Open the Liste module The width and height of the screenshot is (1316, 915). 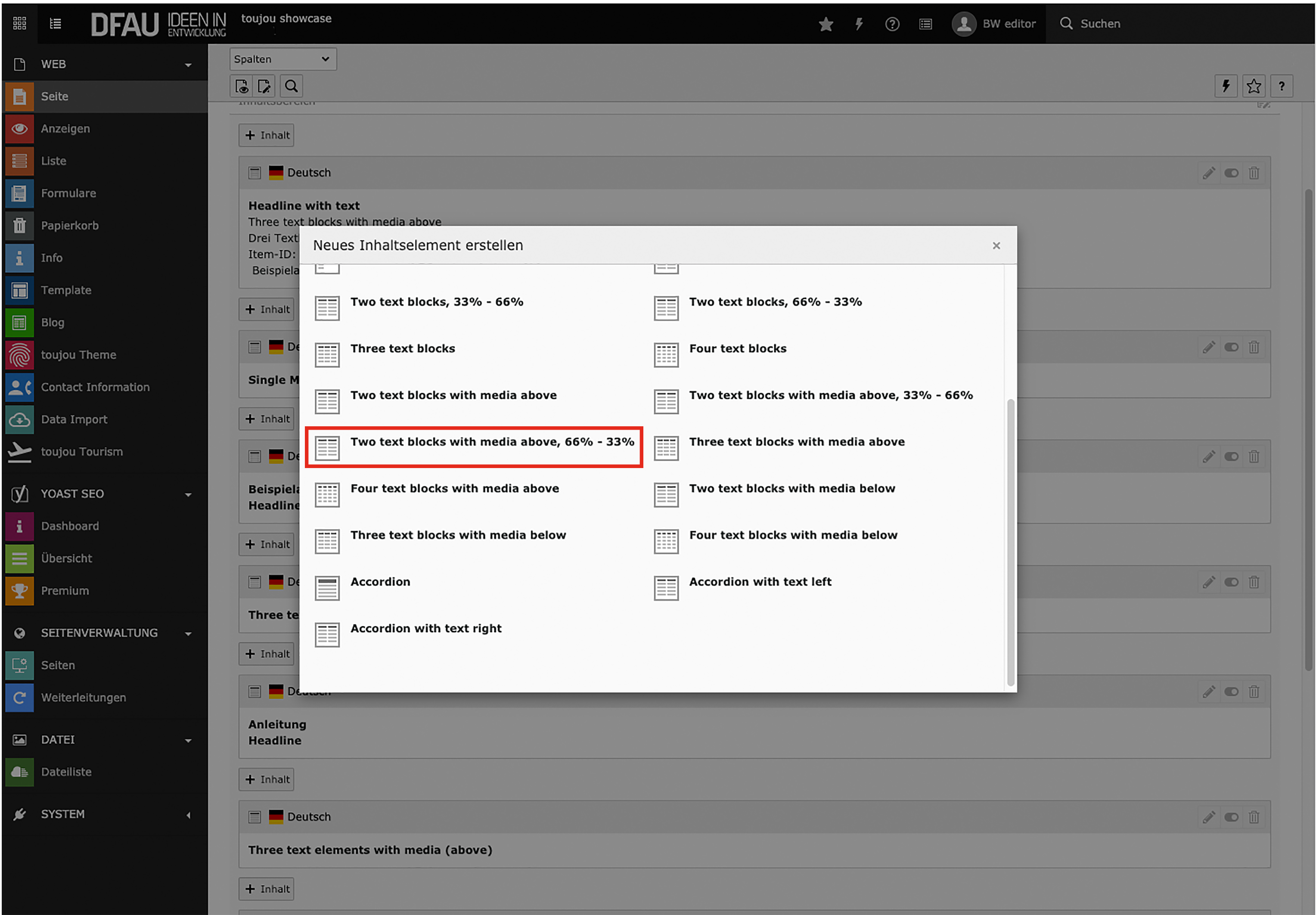105,161
